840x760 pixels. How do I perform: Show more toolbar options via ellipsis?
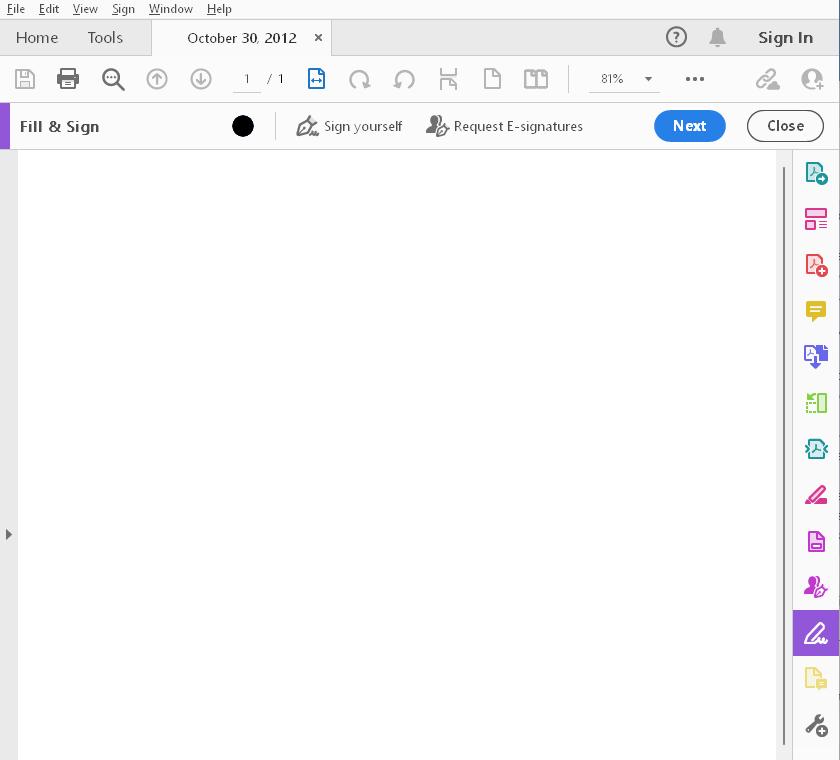(694, 79)
